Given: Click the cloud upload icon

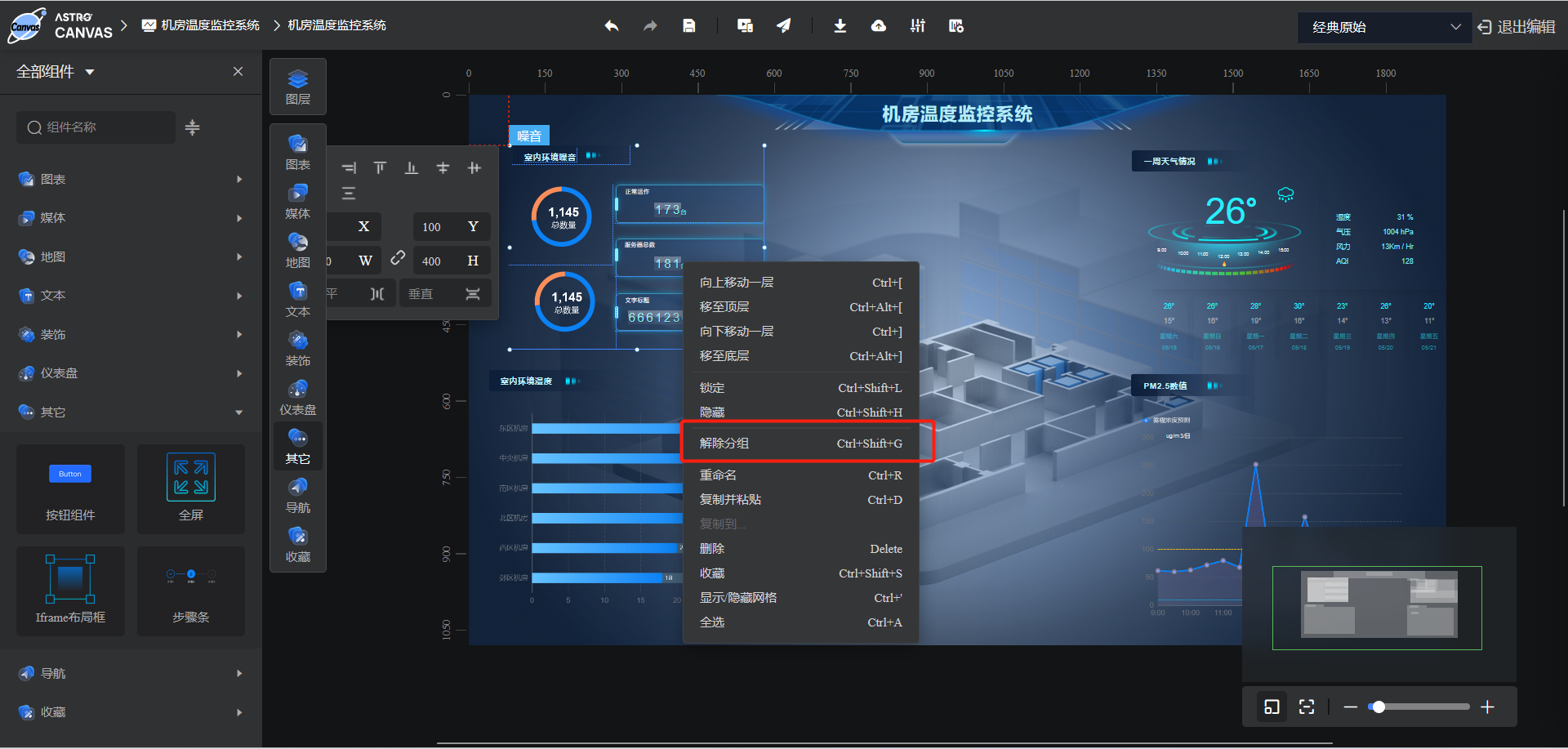Looking at the screenshot, I should (x=879, y=26).
